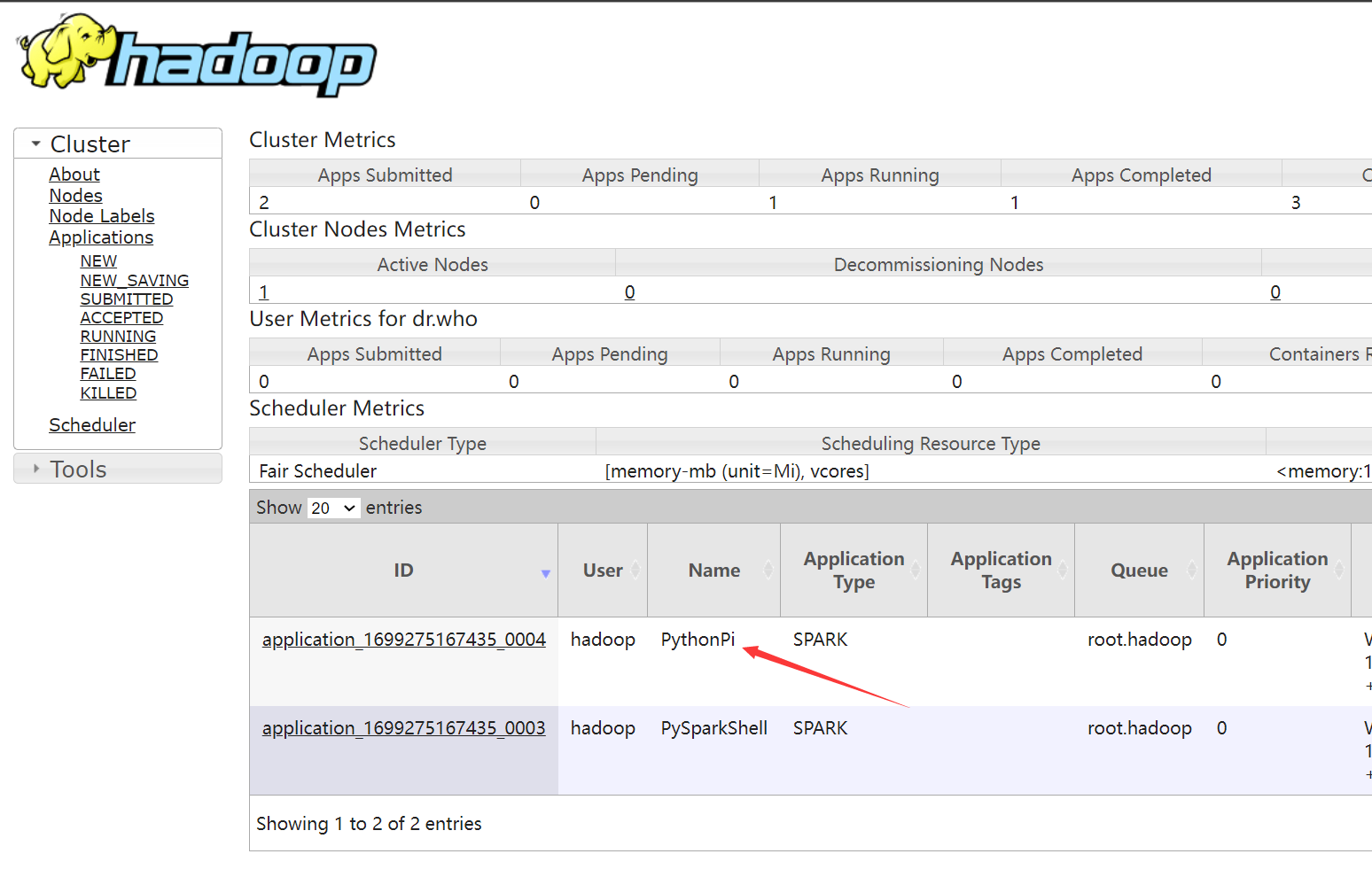Image resolution: width=1372 pixels, height=885 pixels.
Task: Sort by Application Type column header
Action: (x=854, y=571)
